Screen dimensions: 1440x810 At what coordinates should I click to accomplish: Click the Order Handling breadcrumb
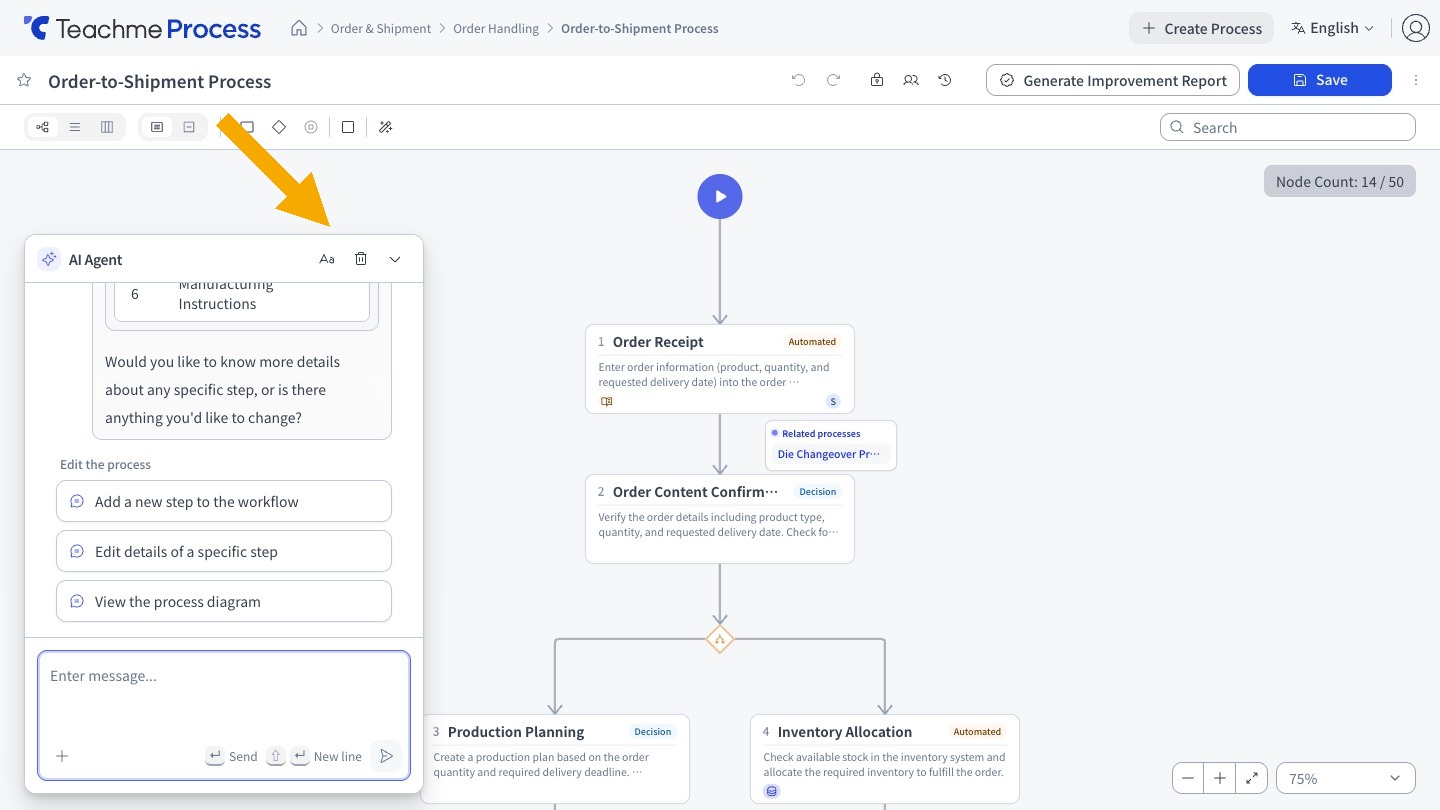point(496,28)
